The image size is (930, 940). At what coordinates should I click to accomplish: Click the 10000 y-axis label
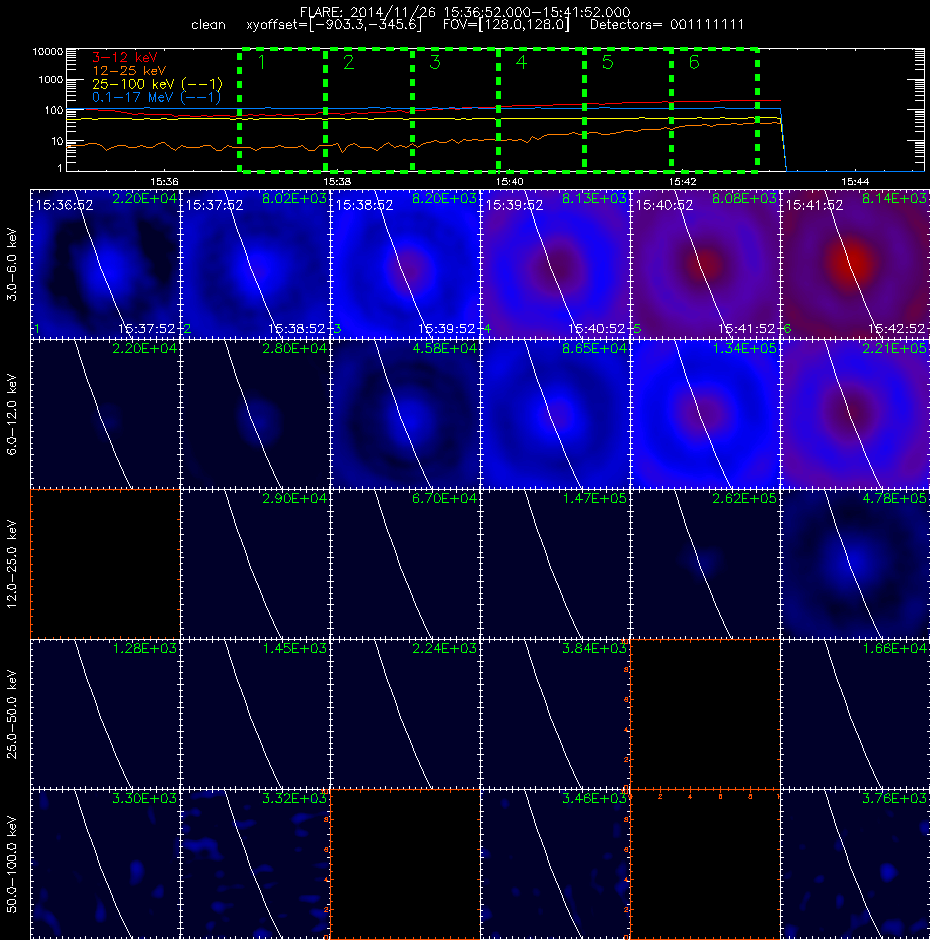(x=47, y=52)
